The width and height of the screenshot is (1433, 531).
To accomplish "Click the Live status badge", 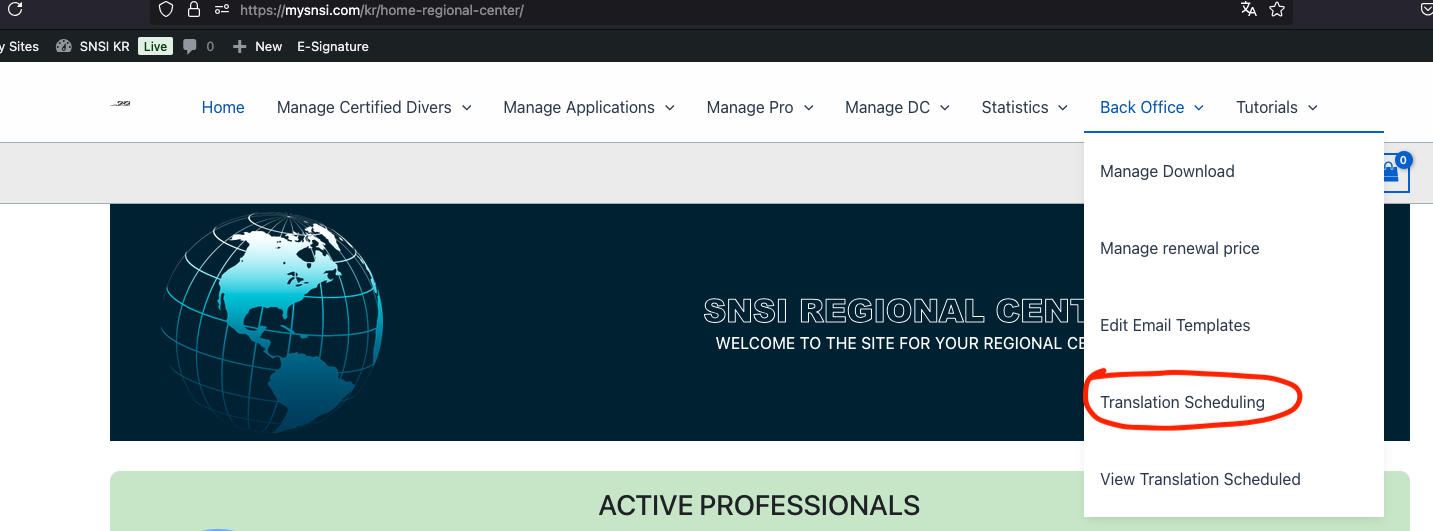I will [155, 46].
